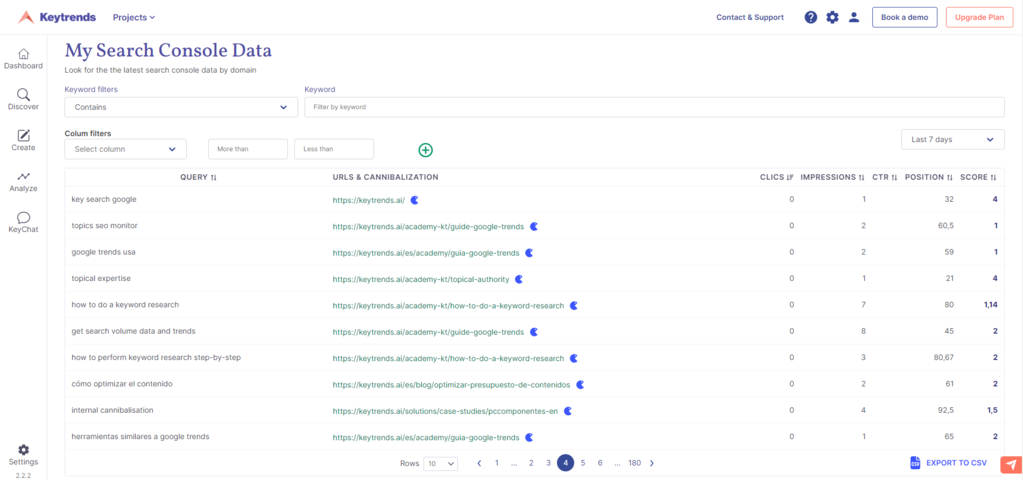Click the version number 2.2.2

click(23, 475)
